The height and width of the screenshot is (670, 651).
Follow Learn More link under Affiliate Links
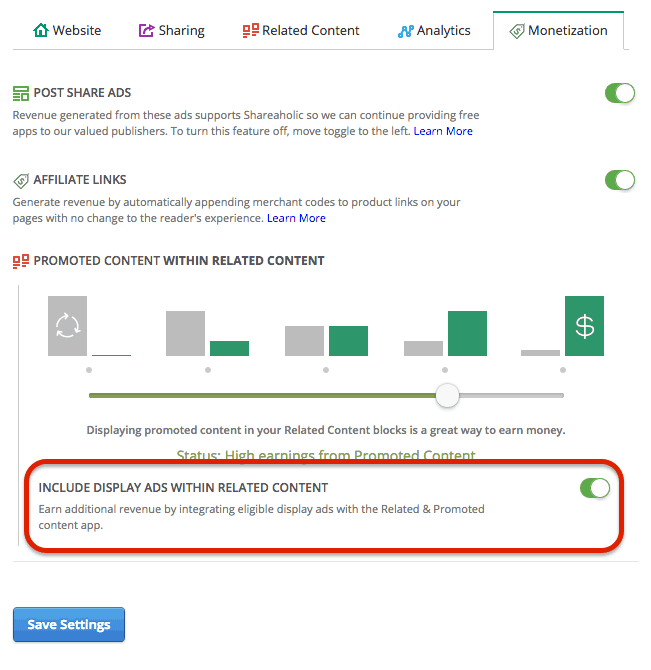tap(296, 218)
